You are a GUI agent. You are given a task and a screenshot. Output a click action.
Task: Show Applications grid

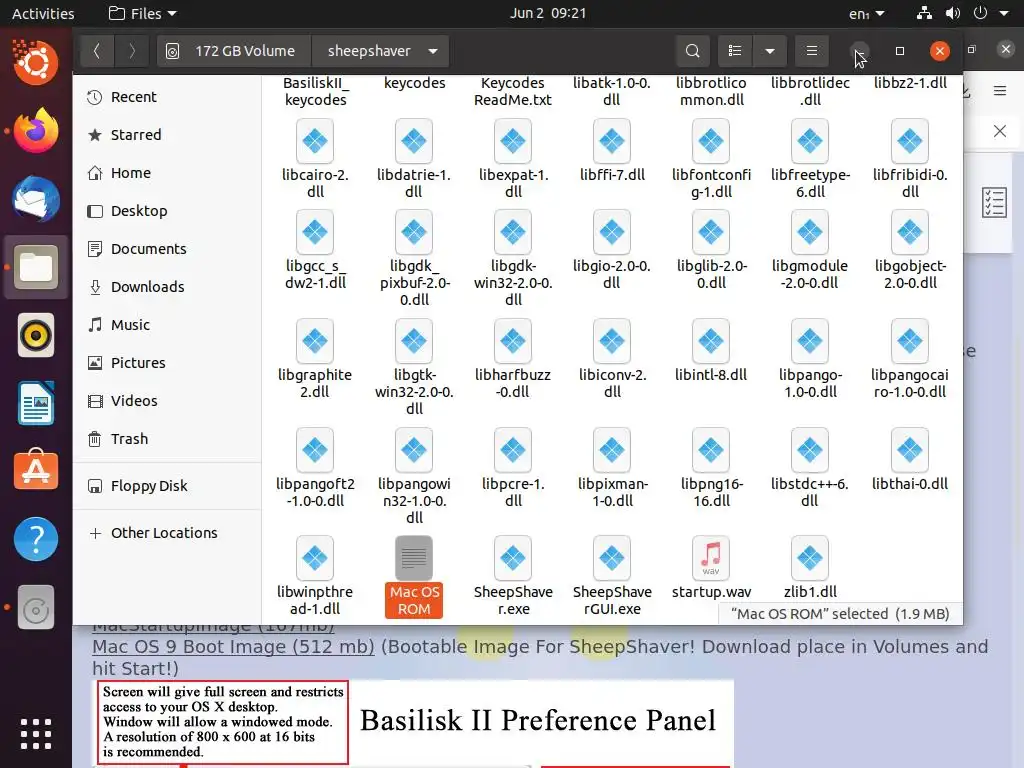36,733
